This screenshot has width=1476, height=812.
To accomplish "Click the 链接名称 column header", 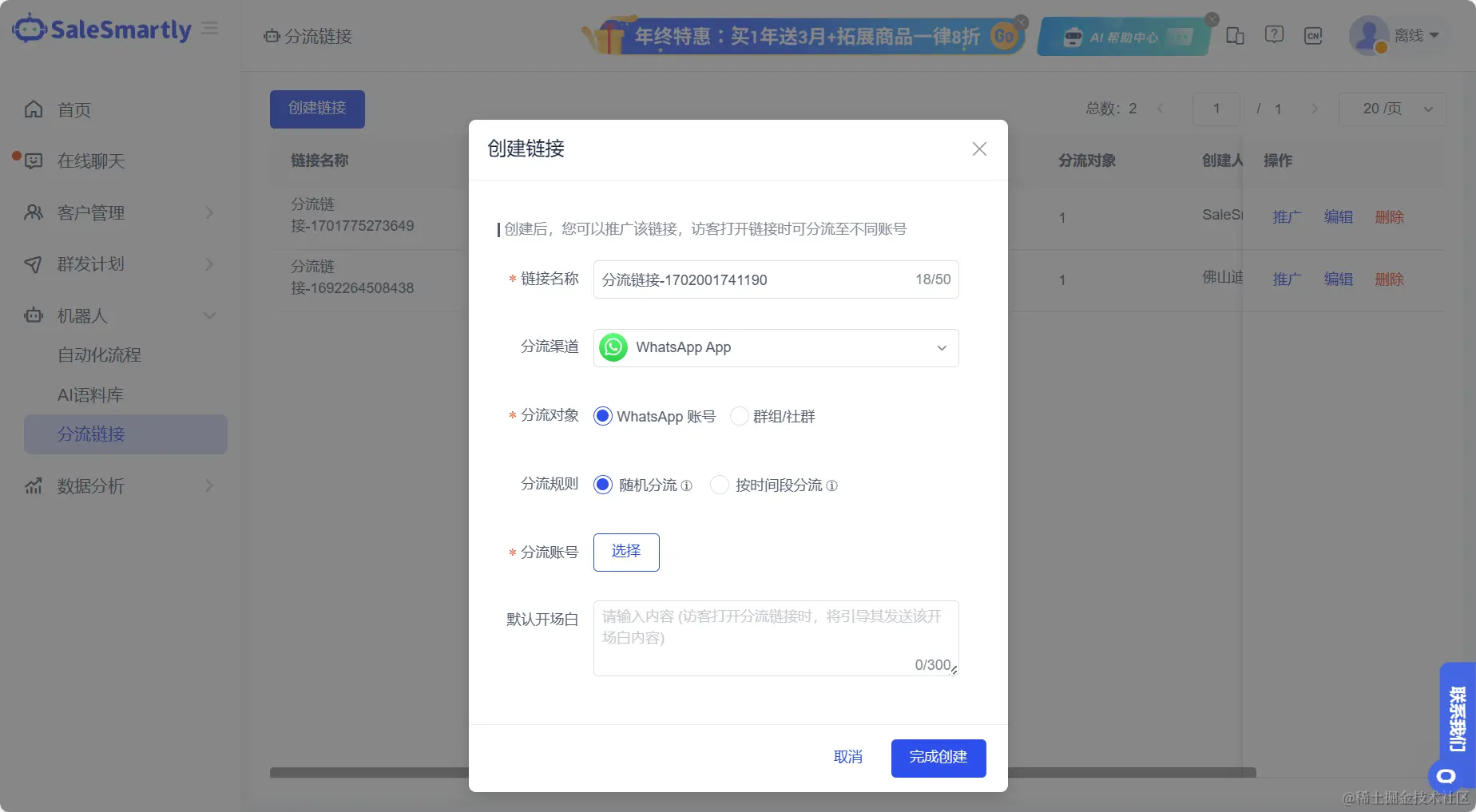I will [x=319, y=161].
